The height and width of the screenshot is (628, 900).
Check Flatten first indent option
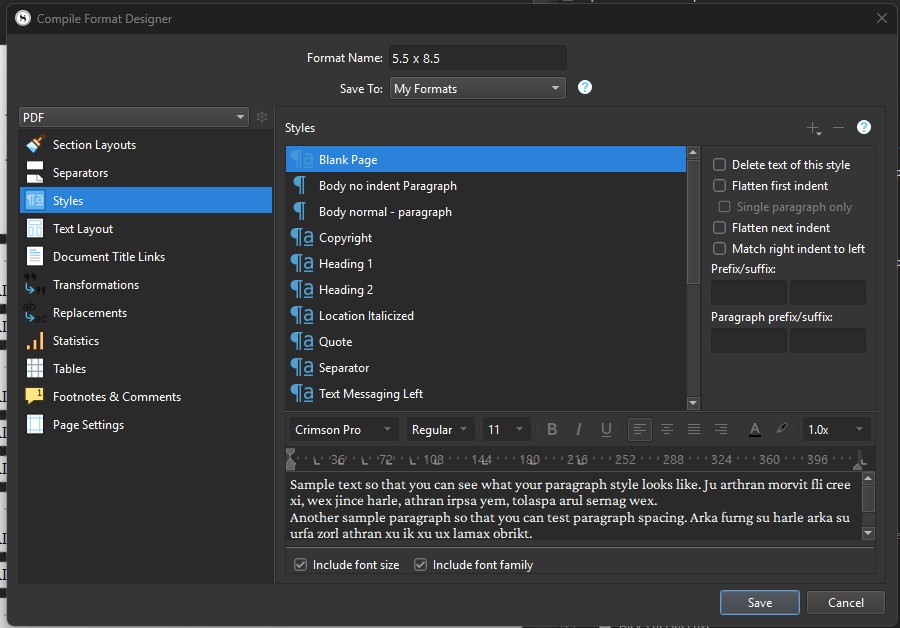(x=719, y=186)
